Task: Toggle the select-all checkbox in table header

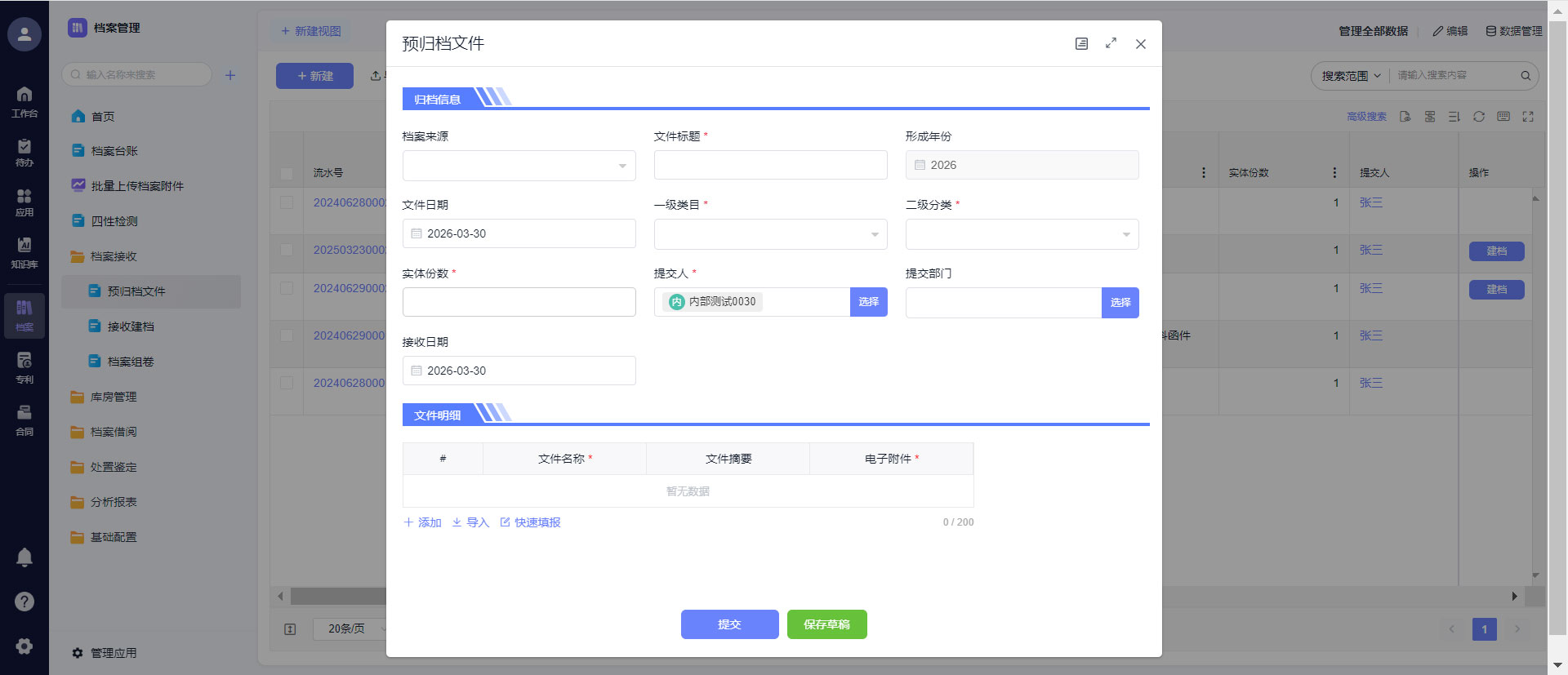Action: (287, 173)
